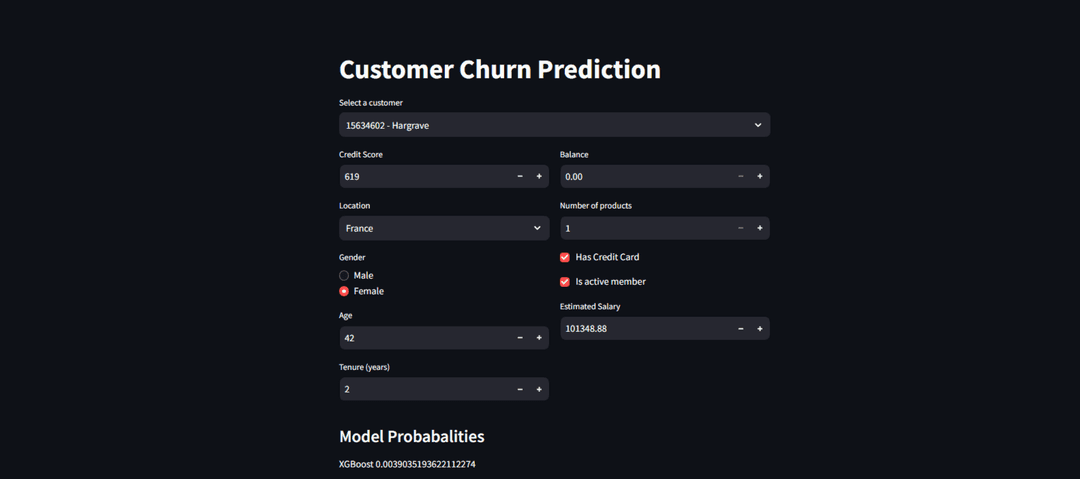Increase Credit Score with plus button
This screenshot has height=479, width=1080.
tap(539, 176)
